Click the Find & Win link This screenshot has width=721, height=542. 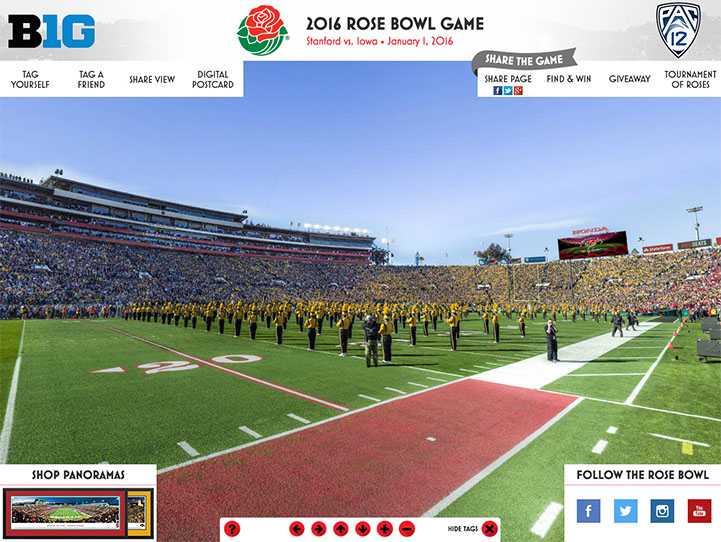pyautogui.click(x=569, y=79)
